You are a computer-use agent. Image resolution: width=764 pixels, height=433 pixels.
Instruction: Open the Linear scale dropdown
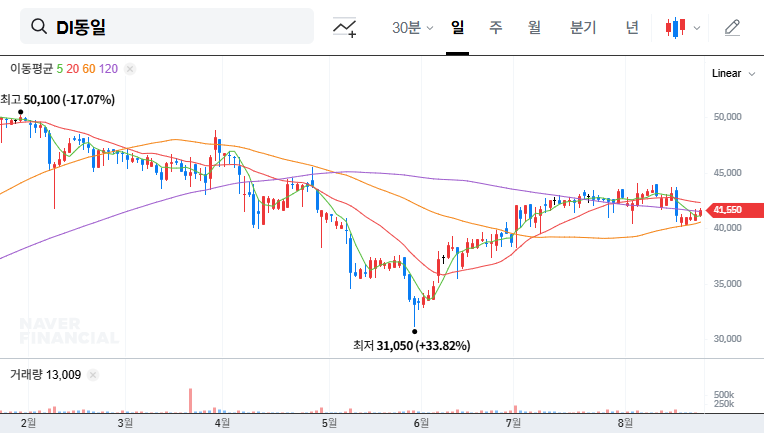point(733,74)
